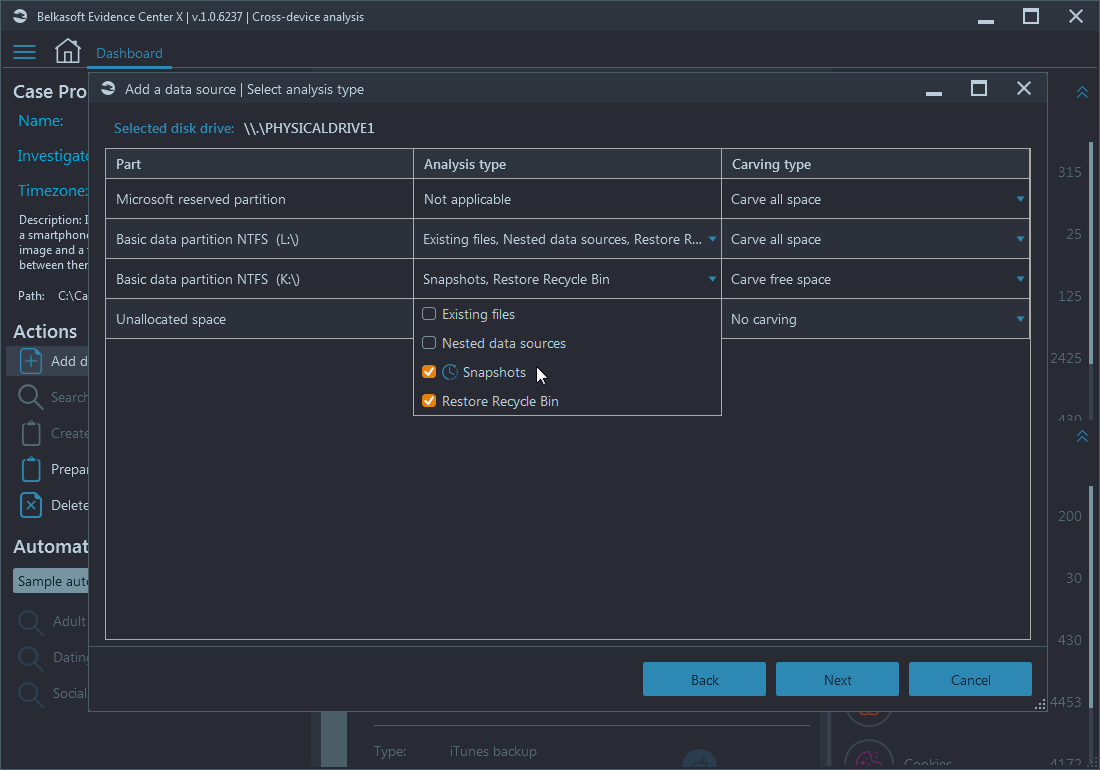Open carving type dropdown for Microsoft reserved partition
This screenshot has height=770, width=1100.
point(1020,199)
